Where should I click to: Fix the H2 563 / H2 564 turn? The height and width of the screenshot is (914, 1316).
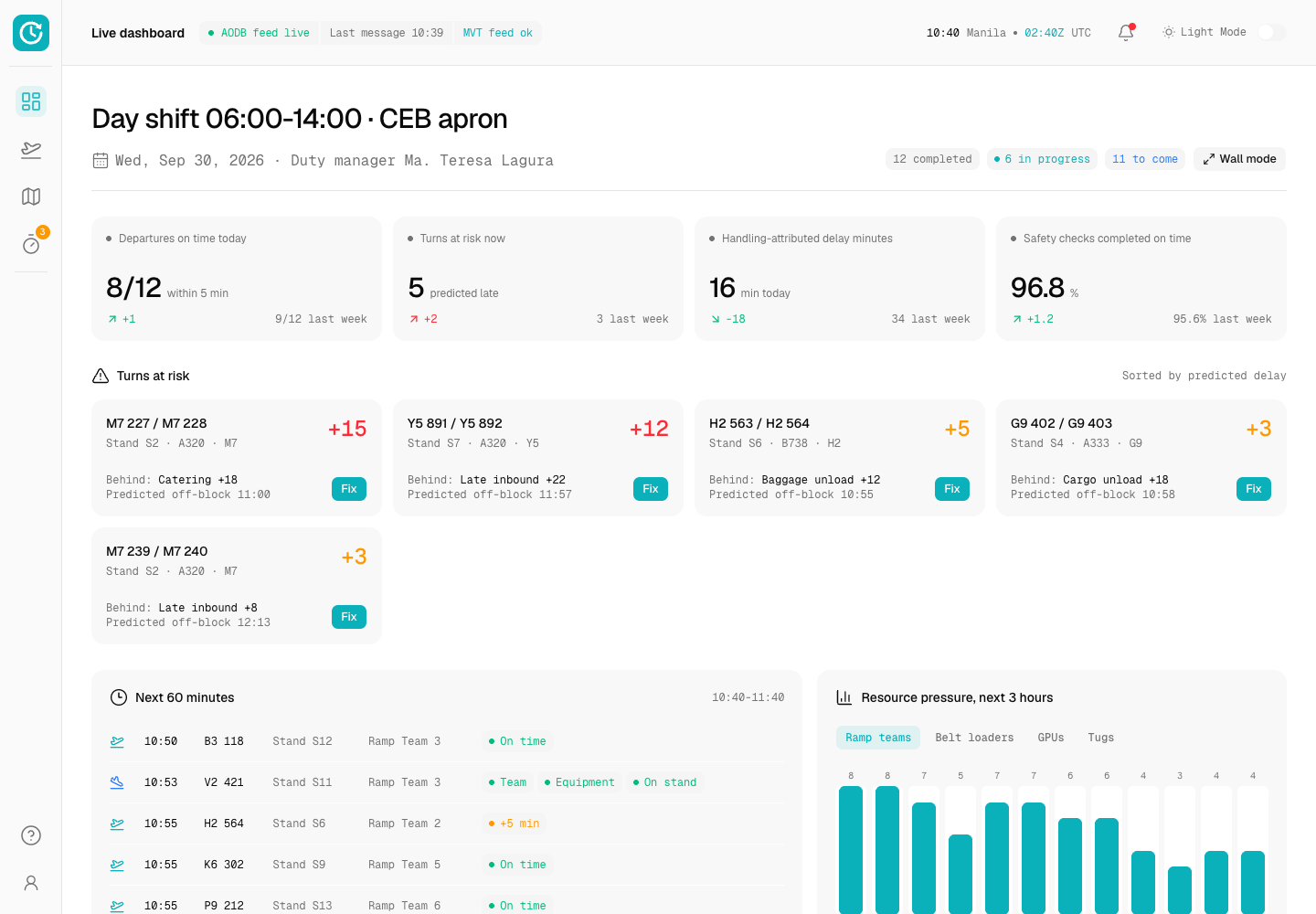point(952,489)
